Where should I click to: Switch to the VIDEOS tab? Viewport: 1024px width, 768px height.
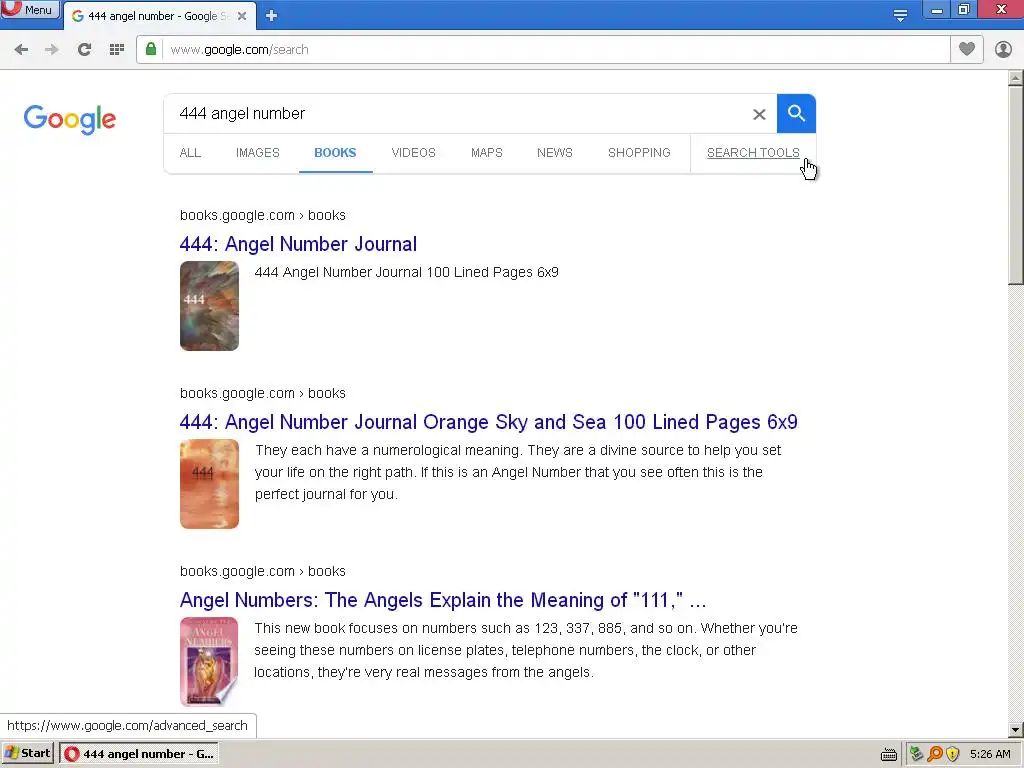tap(413, 153)
